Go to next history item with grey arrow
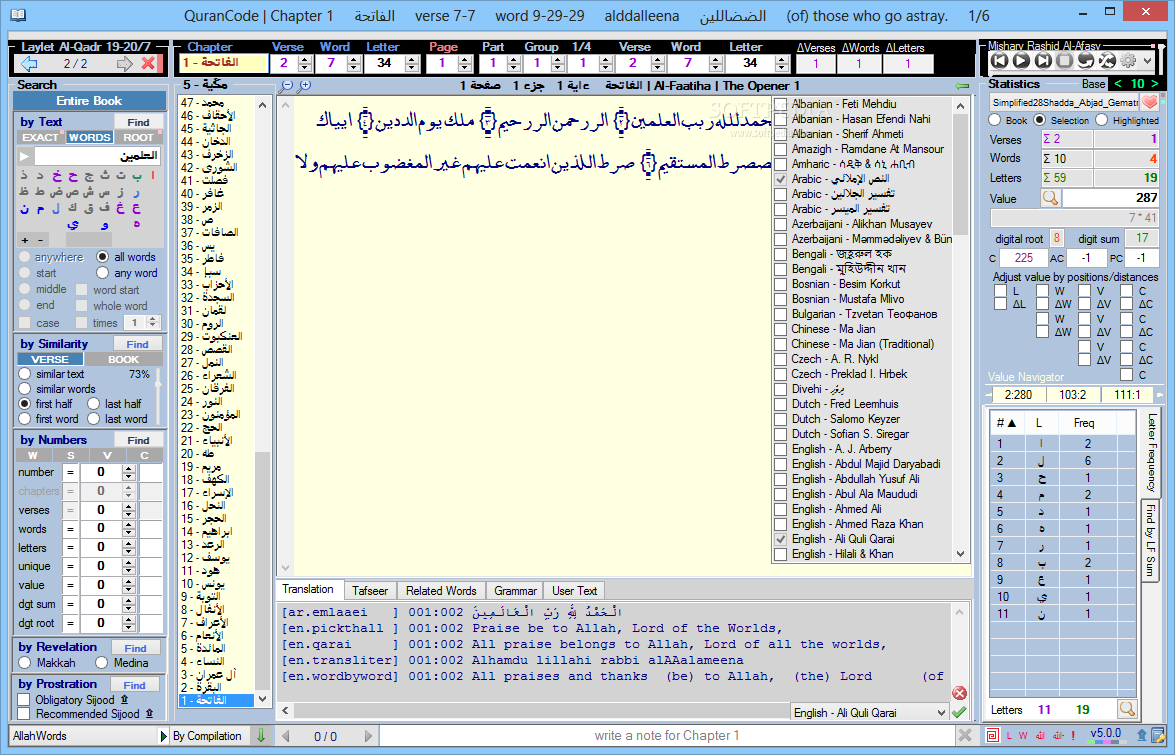The width and height of the screenshot is (1175, 755). [124, 64]
